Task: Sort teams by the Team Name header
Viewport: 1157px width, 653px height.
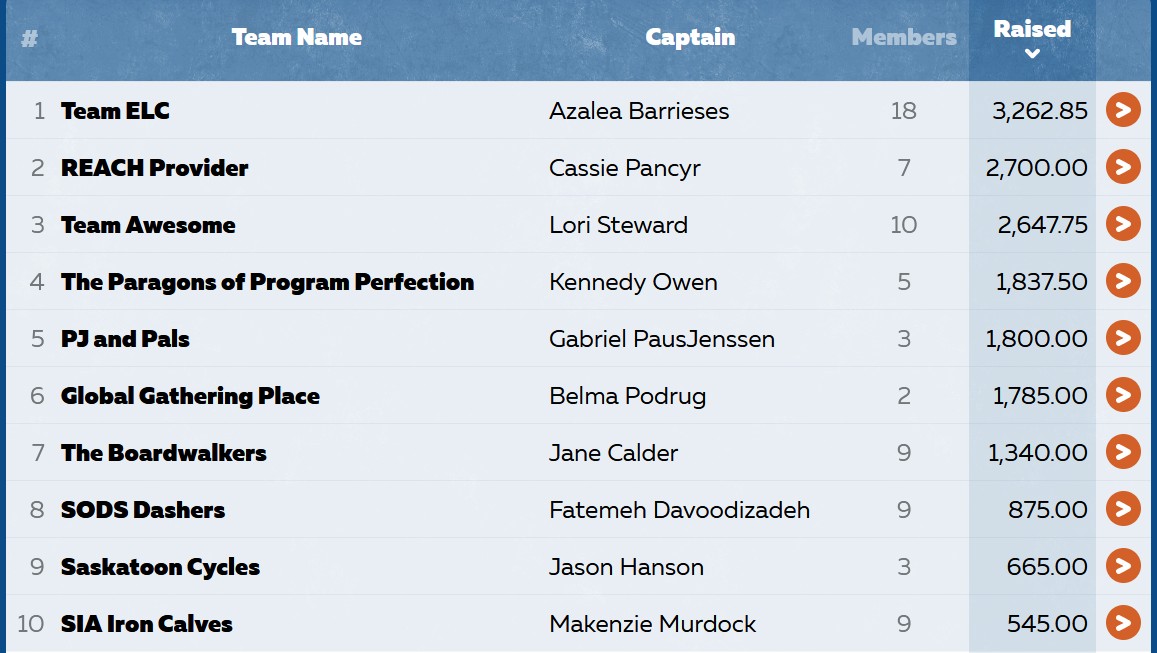Action: (x=297, y=37)
